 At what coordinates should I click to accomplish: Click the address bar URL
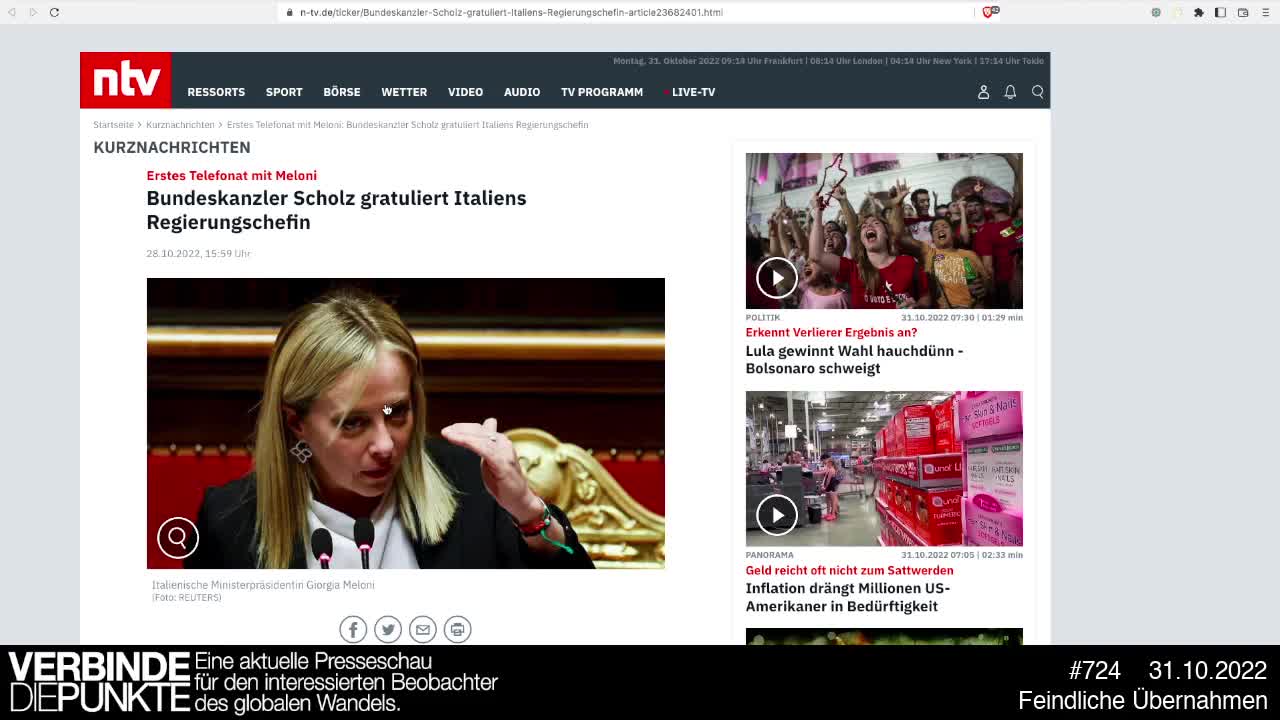tap(511, 12)
